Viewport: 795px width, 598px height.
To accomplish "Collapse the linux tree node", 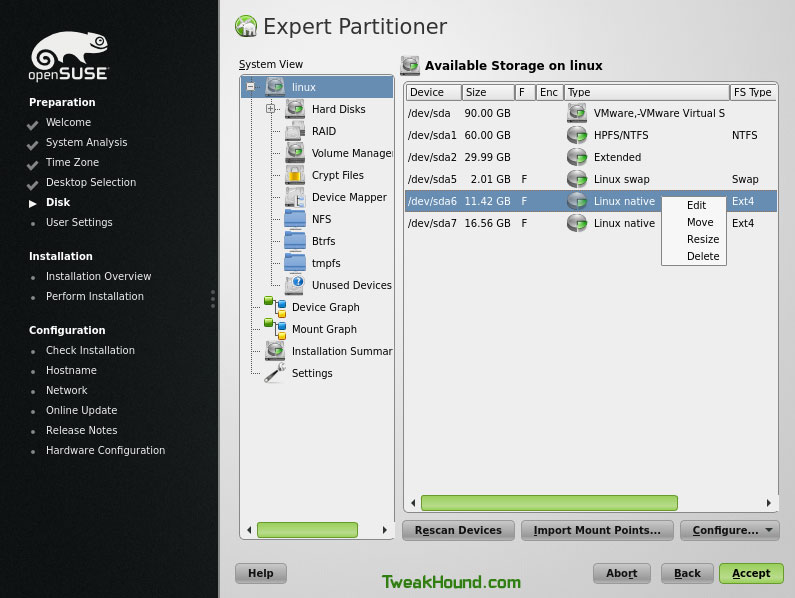I will click(250, 87).
